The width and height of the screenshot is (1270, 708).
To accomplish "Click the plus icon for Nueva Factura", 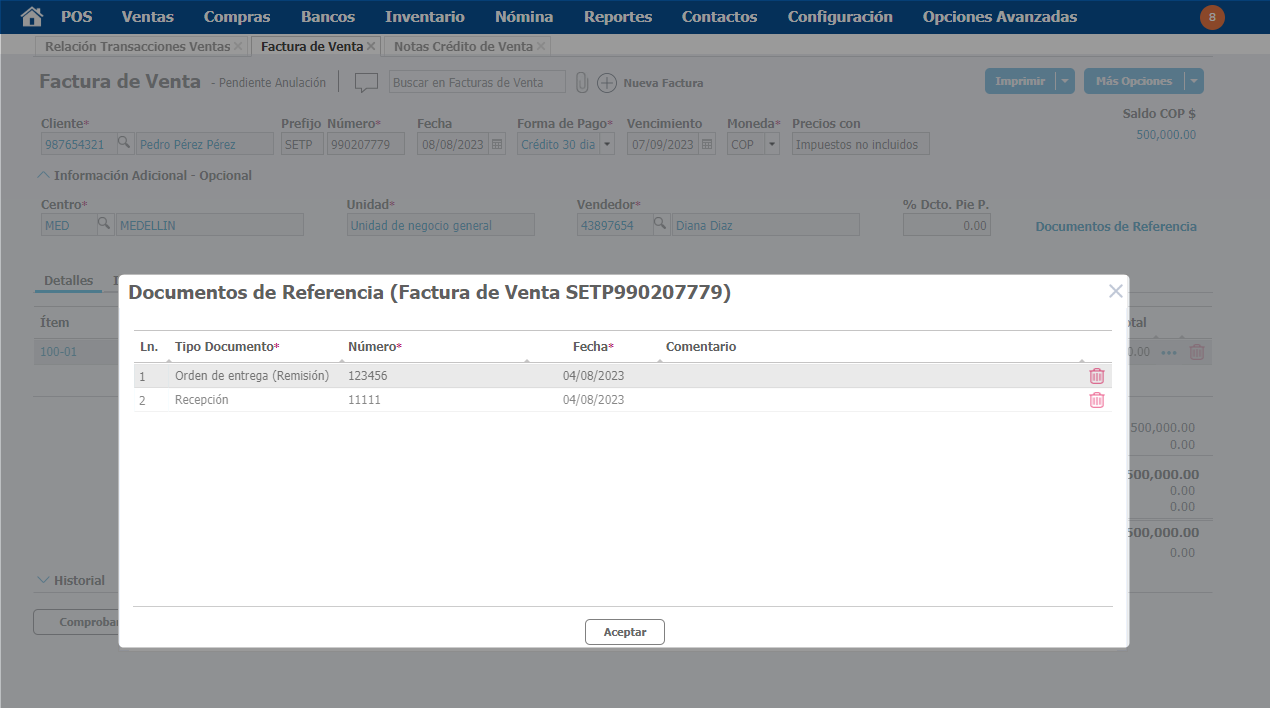I will [x=606, y=83].
